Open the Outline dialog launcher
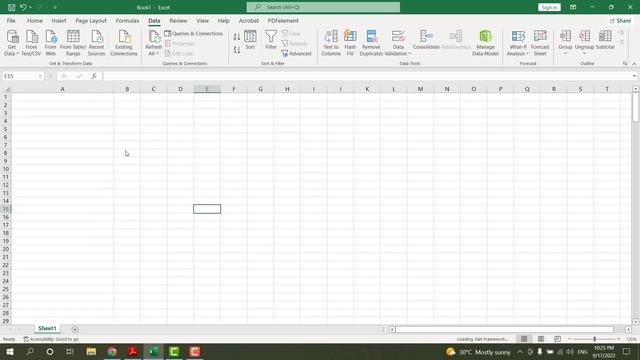The height and width of the screenshot is (360, 640). coord(625,63)
